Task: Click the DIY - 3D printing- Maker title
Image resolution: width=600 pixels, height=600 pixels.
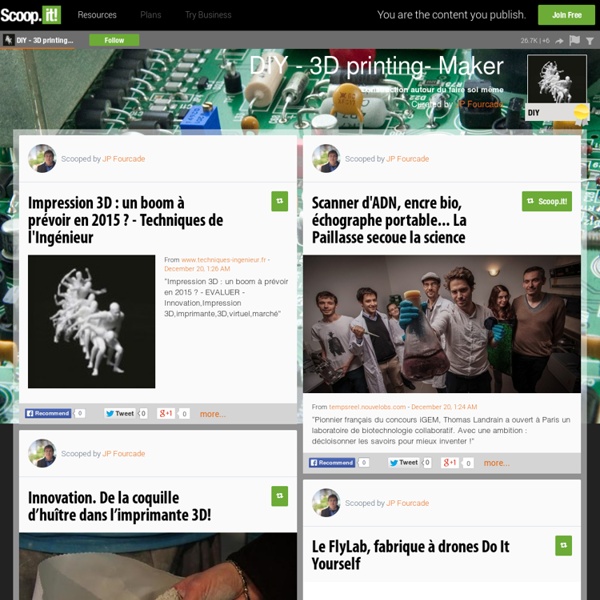Action: pyautogui.click(x=376, y=66)
